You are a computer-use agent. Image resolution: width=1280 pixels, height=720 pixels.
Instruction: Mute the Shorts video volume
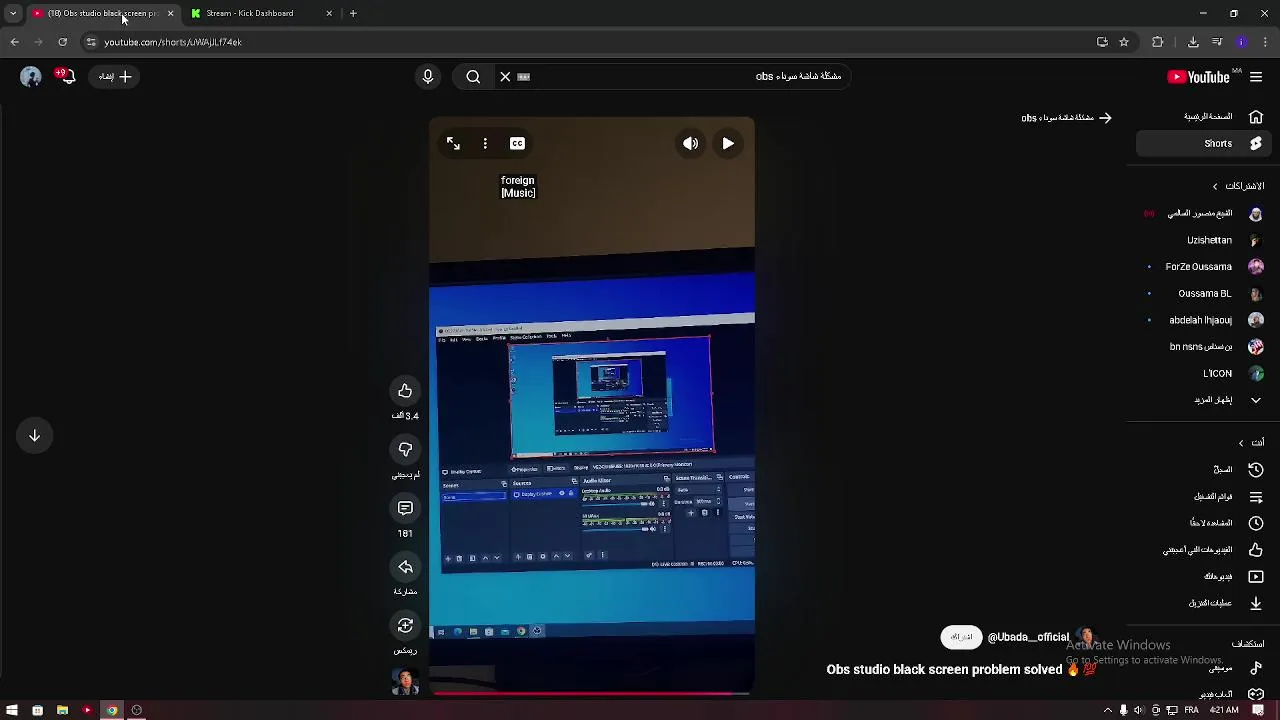coord(690,143)
